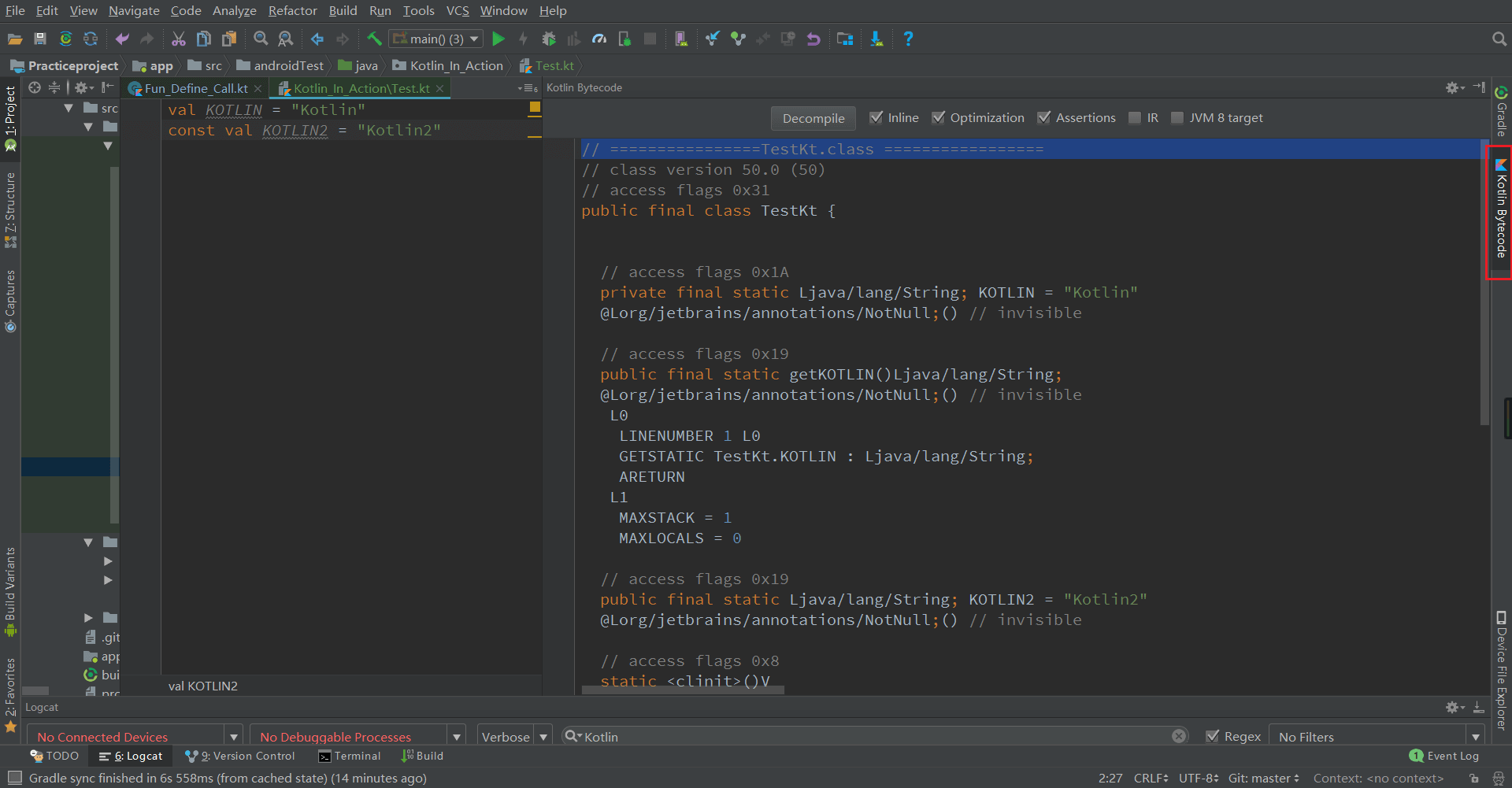This screenshot has height=788, width=1512.
Task: Uncheck the Inline checkbox
Action: 876,117
